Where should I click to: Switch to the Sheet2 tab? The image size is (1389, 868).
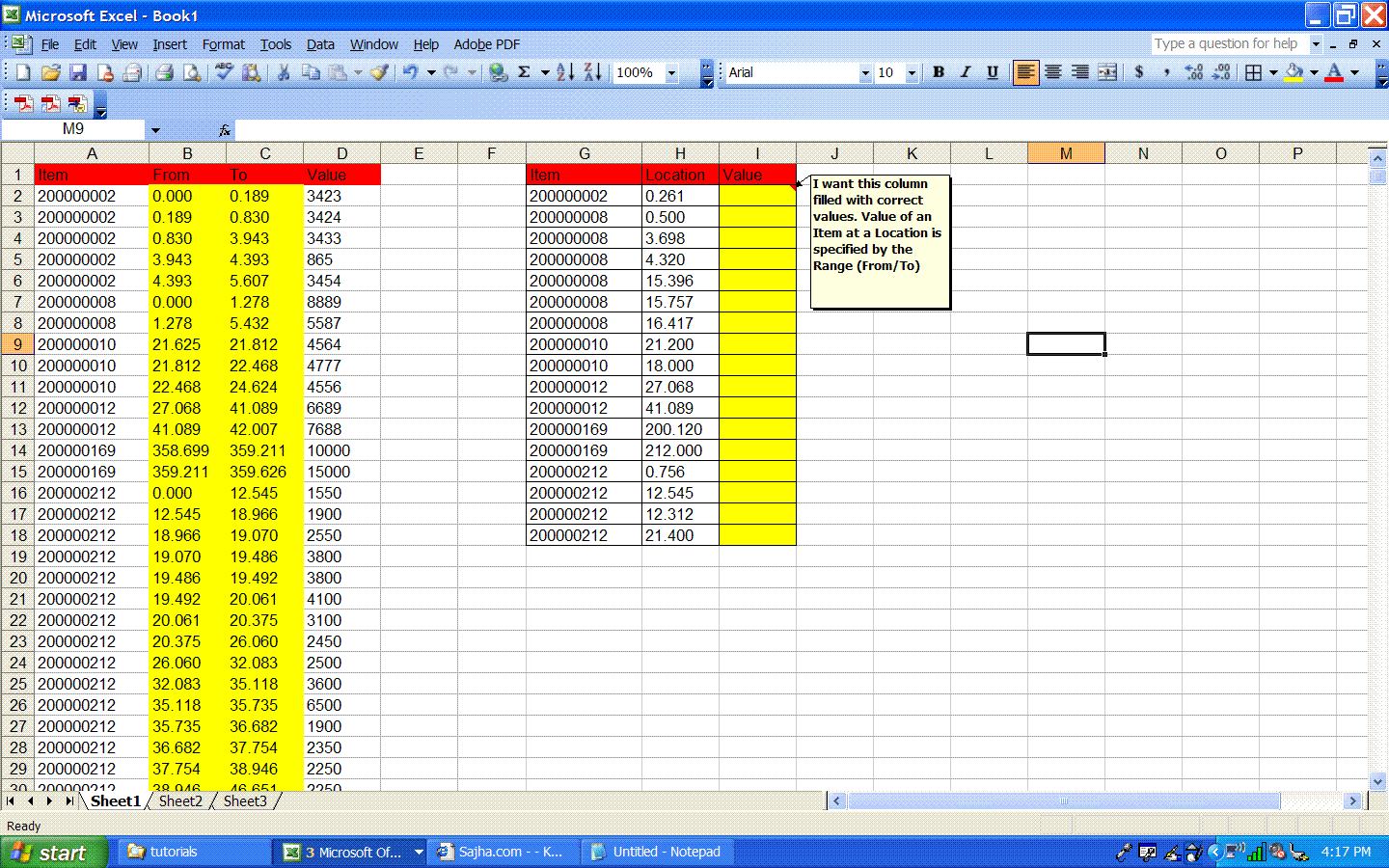pos(180,801)
